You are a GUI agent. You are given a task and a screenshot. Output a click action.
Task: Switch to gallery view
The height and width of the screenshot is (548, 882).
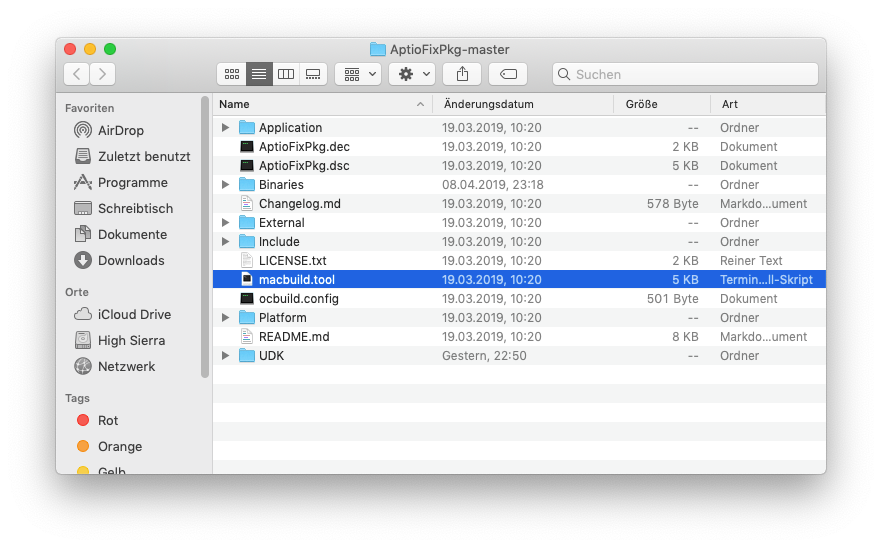[313, 74]
